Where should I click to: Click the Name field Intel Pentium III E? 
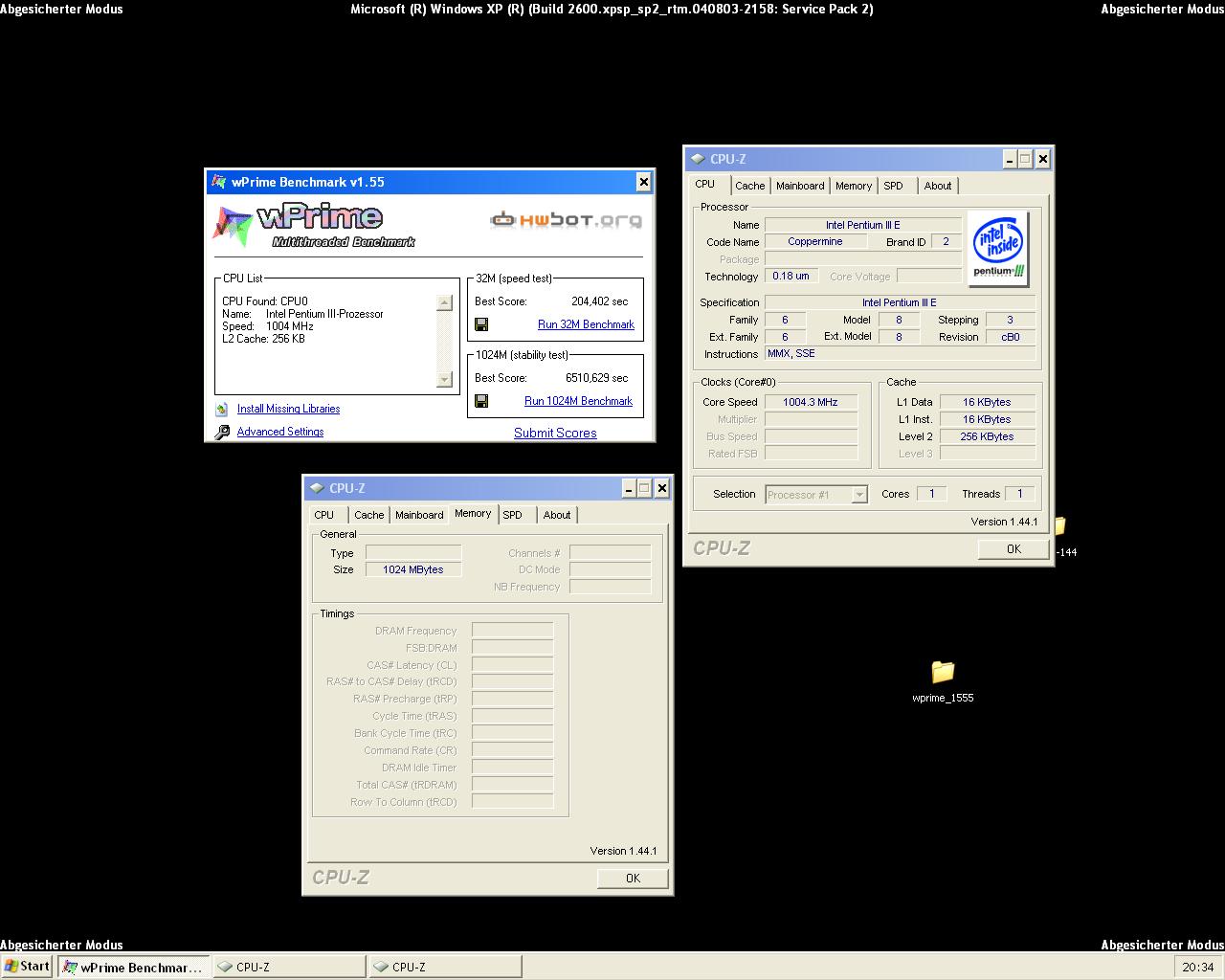point(863,225)
